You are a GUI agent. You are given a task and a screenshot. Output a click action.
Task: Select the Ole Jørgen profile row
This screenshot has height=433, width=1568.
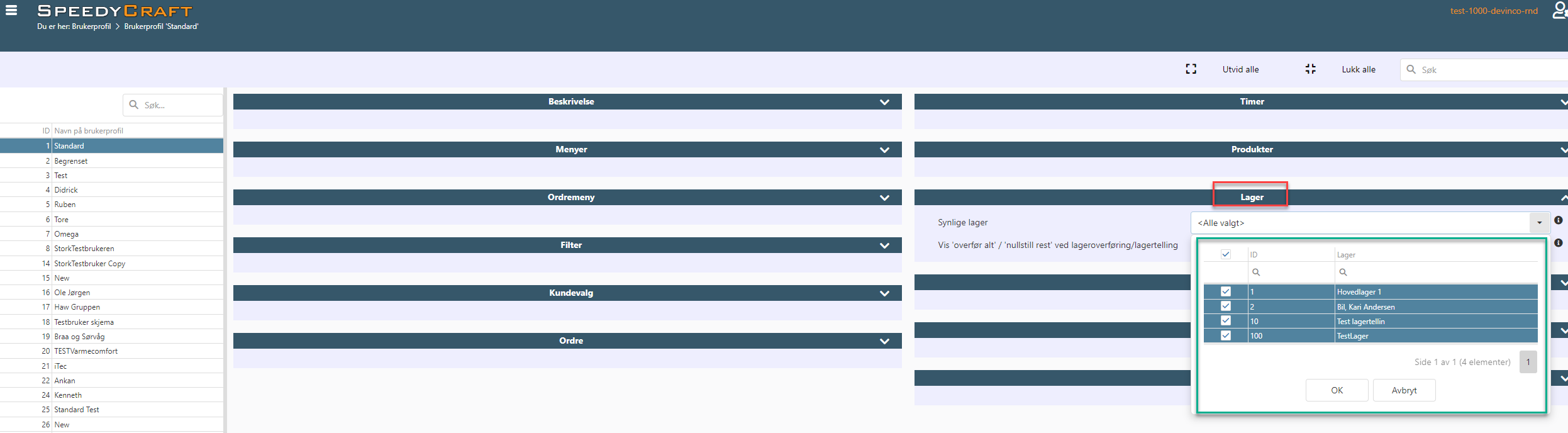coord(111,293)
